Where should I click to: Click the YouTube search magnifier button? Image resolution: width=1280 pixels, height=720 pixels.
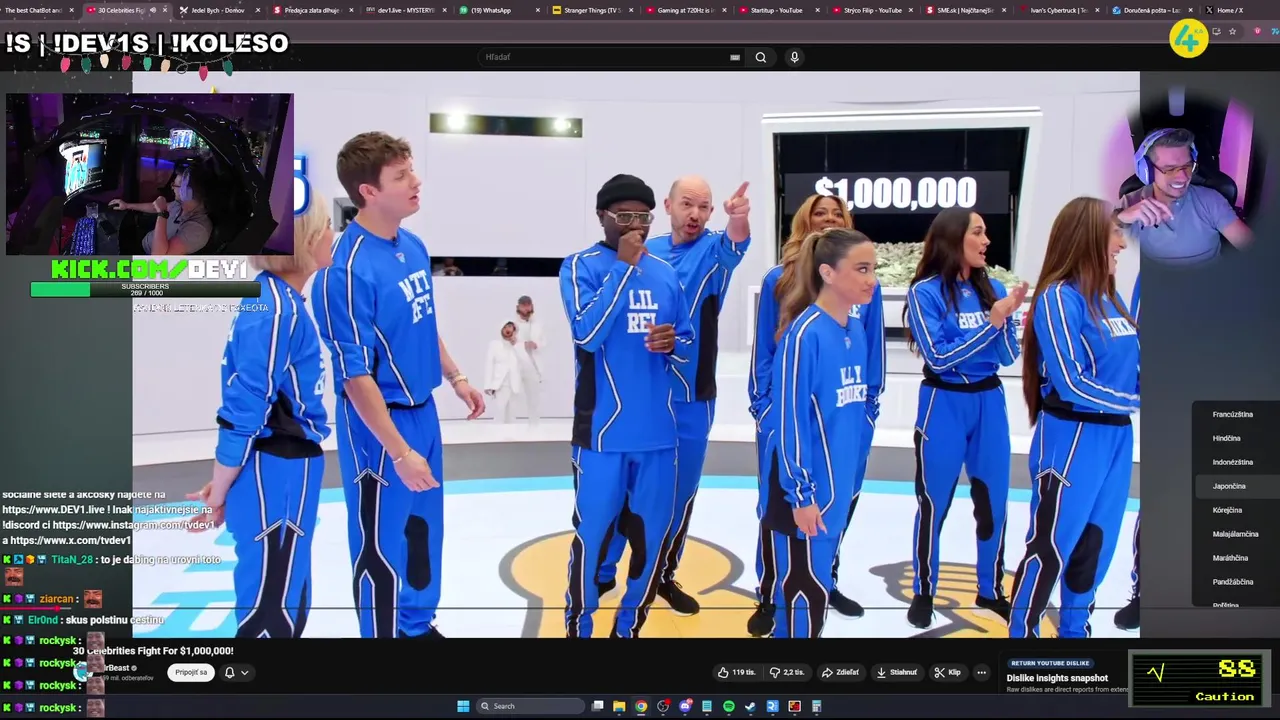click(761, 57)
